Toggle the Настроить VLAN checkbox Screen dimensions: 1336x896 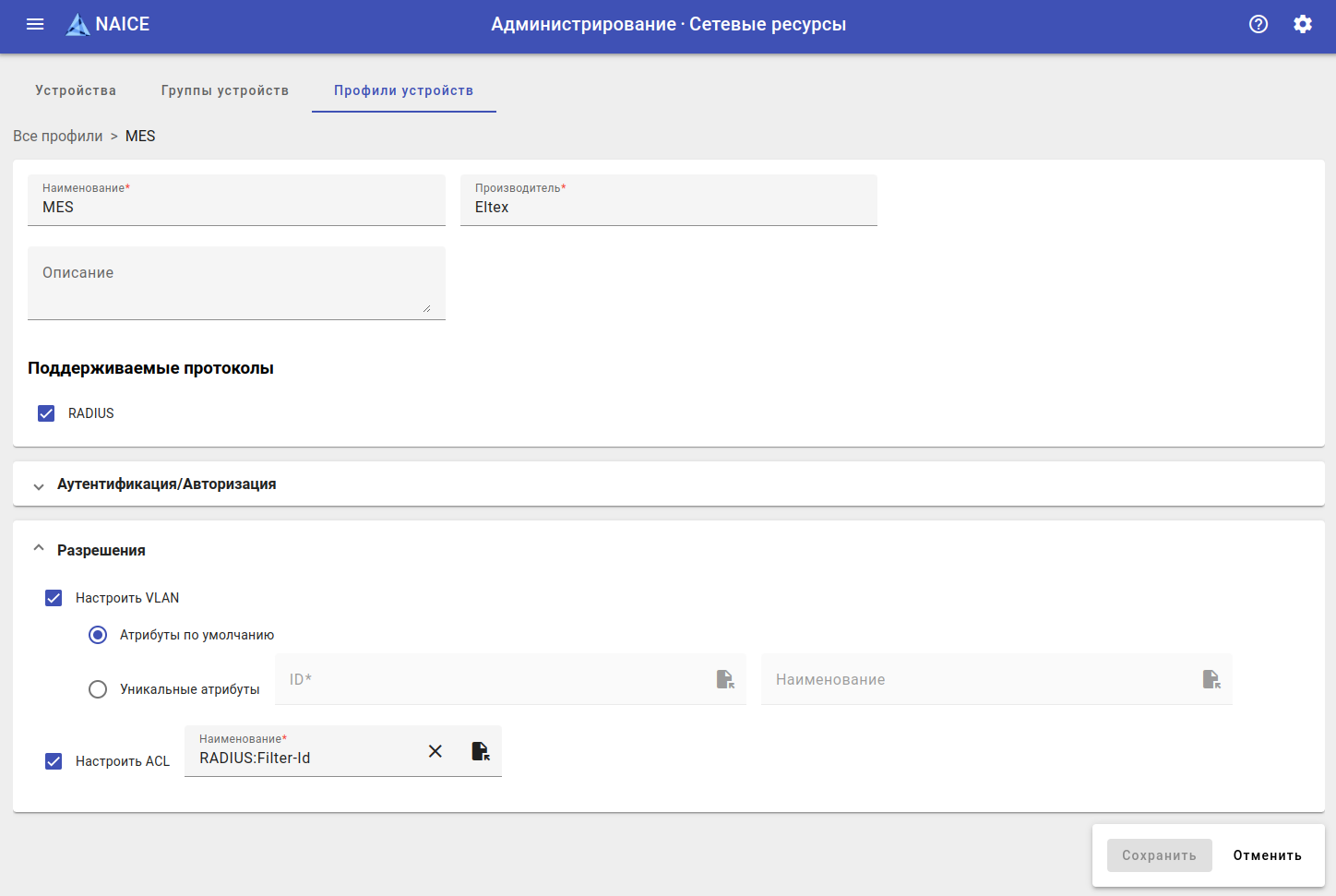(x=54, y=598)
